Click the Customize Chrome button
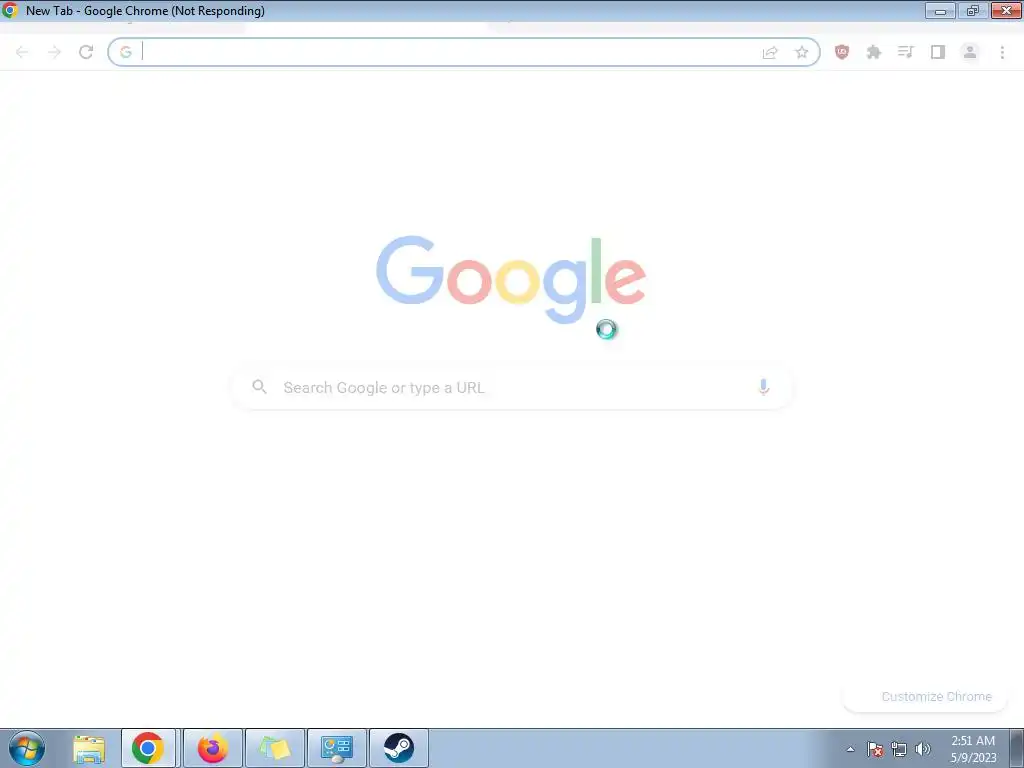1024x768 pixels. [925, 696]
